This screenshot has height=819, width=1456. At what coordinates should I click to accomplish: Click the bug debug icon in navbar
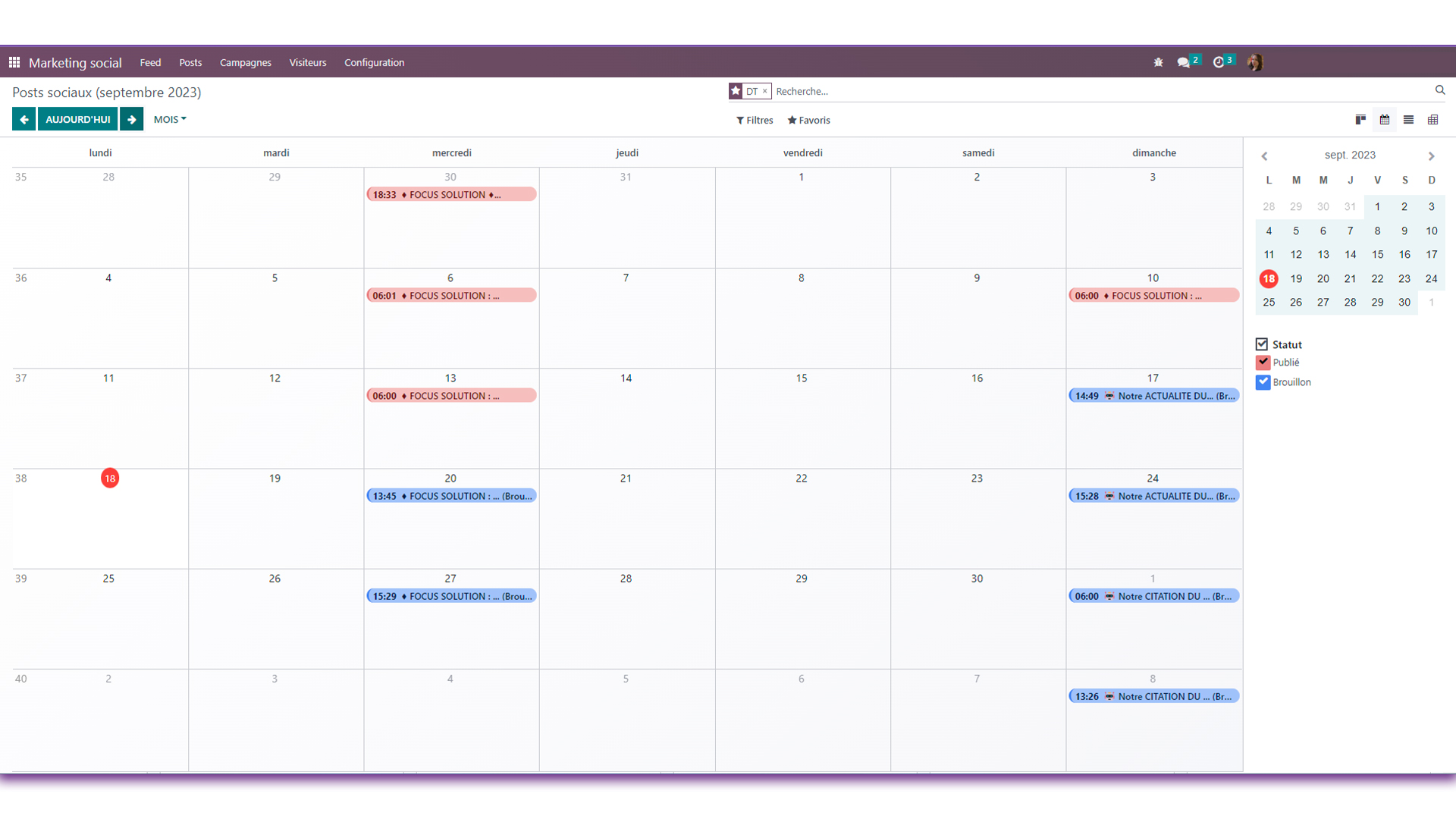click(1158, 62)
